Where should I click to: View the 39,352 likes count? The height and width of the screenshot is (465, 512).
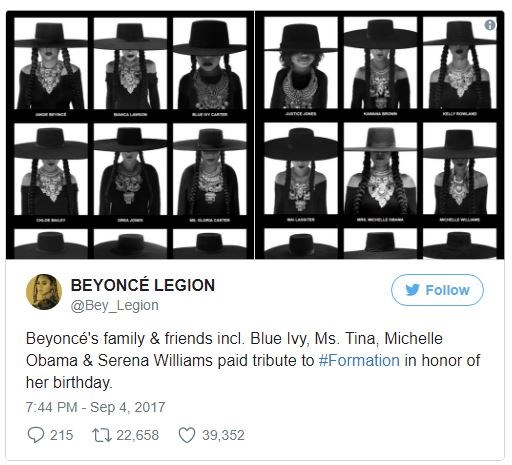pyautogui.click(x=223, y=435)
